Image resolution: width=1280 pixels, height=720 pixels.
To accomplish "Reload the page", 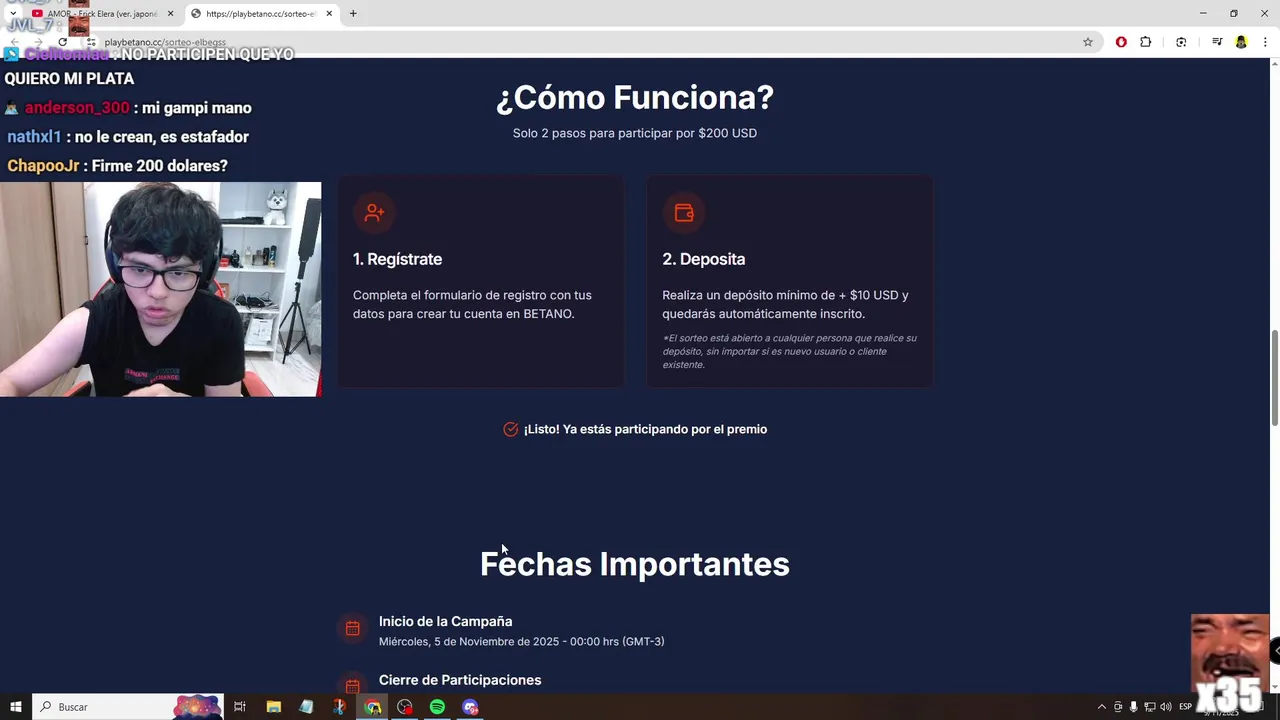I will point(62,42).
